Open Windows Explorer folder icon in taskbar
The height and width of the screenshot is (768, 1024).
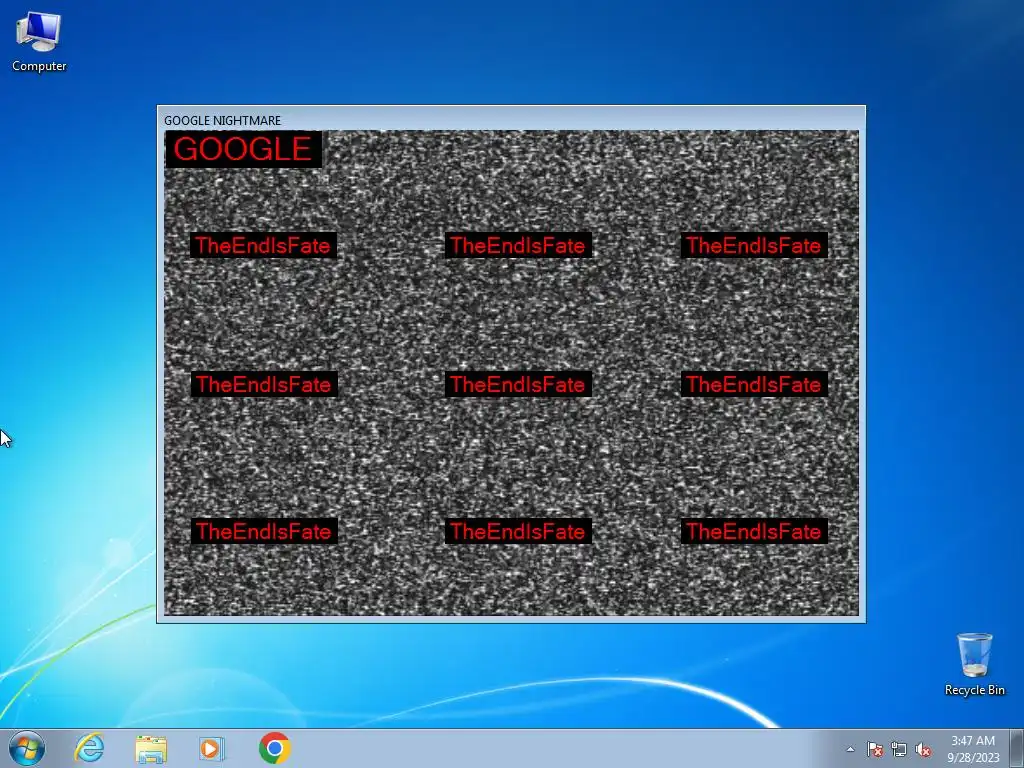point(151,748)
